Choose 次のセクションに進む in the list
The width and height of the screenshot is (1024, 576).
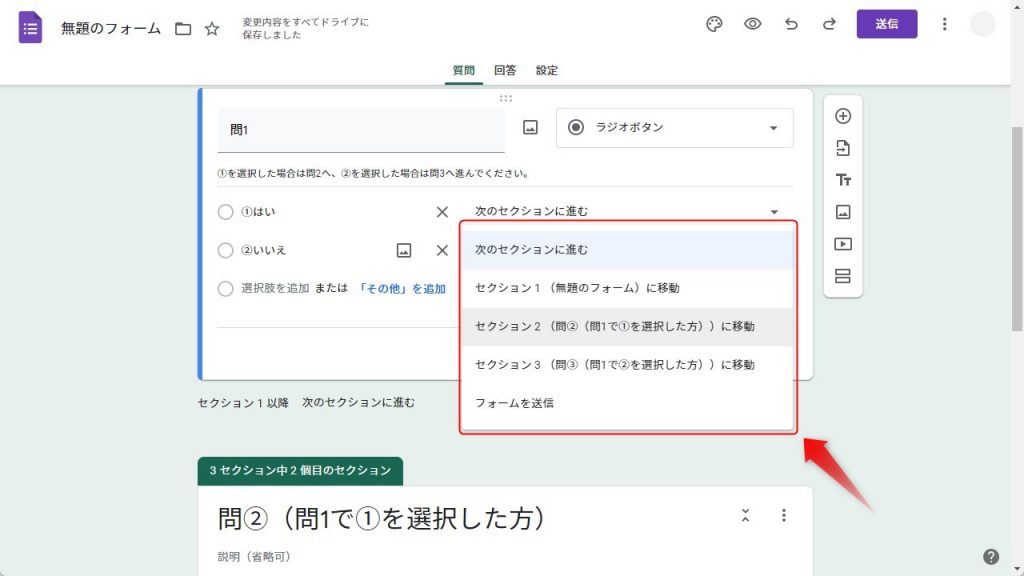click(x=627, y=250)
